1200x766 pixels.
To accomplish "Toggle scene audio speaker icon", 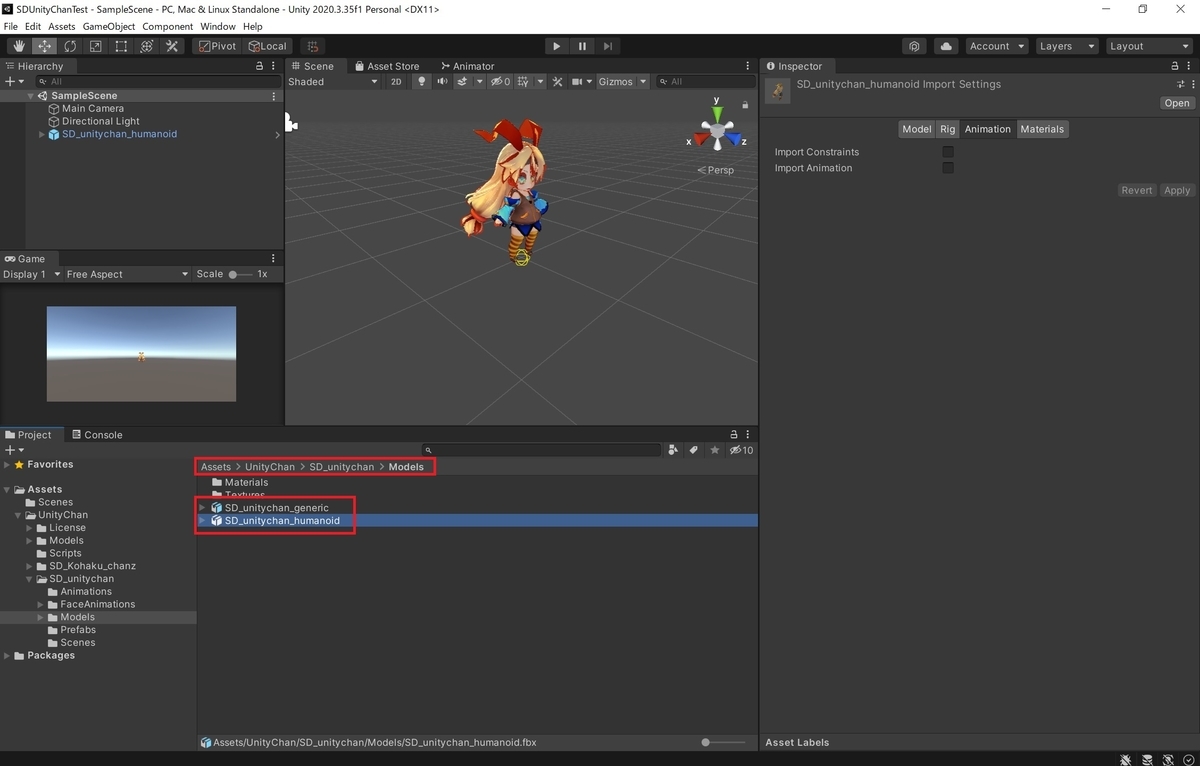I will (x=442, y=82).
